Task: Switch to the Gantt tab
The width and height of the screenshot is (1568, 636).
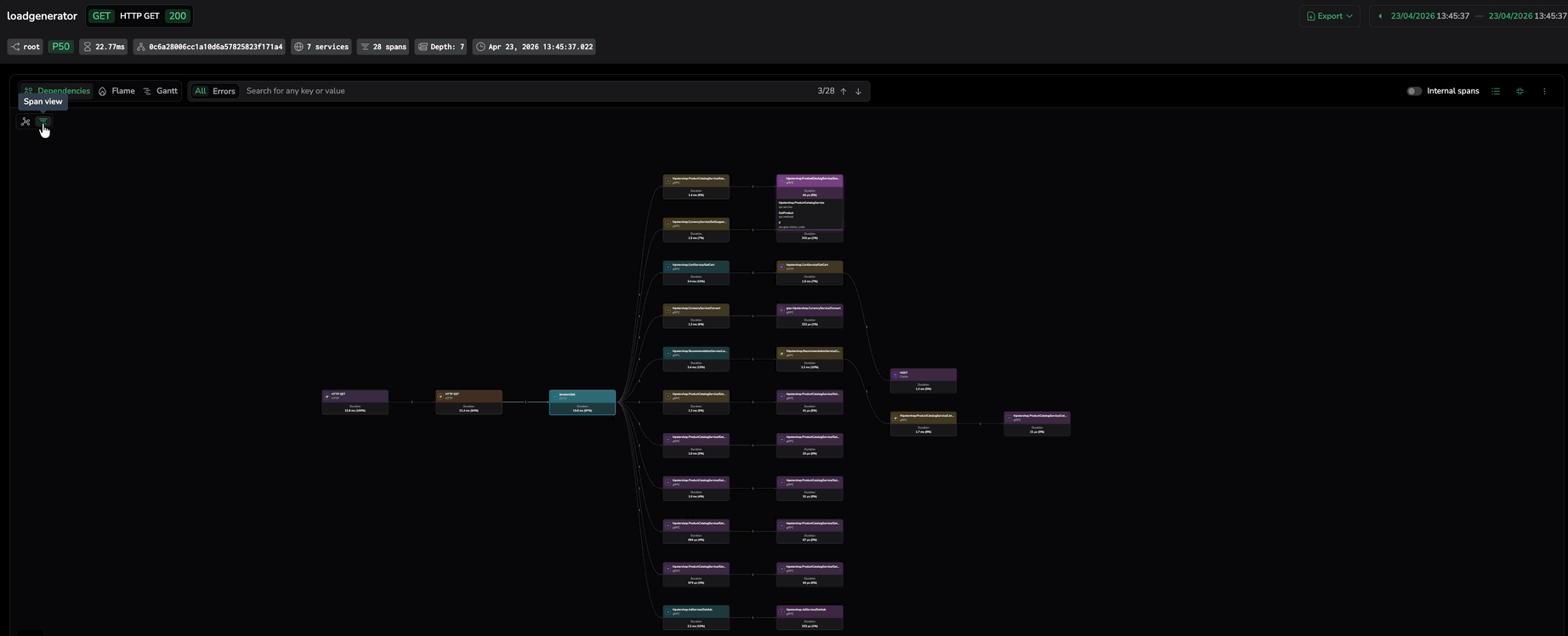Action: (160, 91)
